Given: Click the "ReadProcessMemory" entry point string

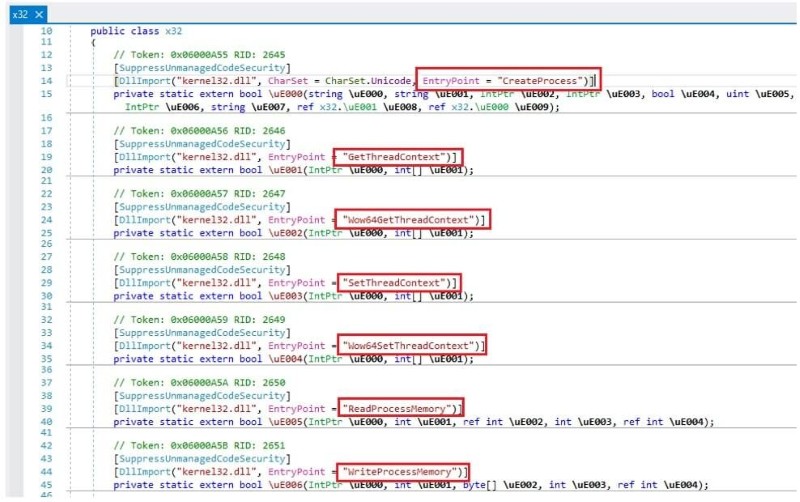Looking at the screenshot, I should [398, 409].
